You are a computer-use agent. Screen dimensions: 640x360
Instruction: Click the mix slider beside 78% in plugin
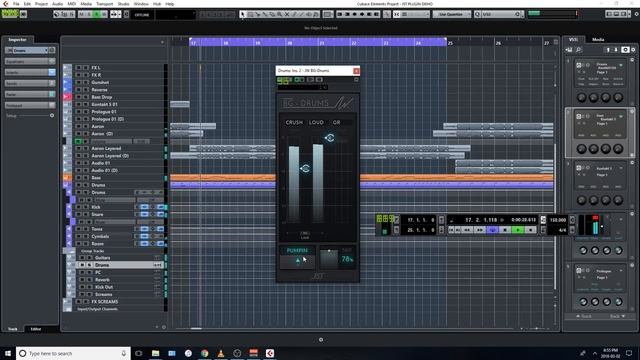(x=329, y=258)
